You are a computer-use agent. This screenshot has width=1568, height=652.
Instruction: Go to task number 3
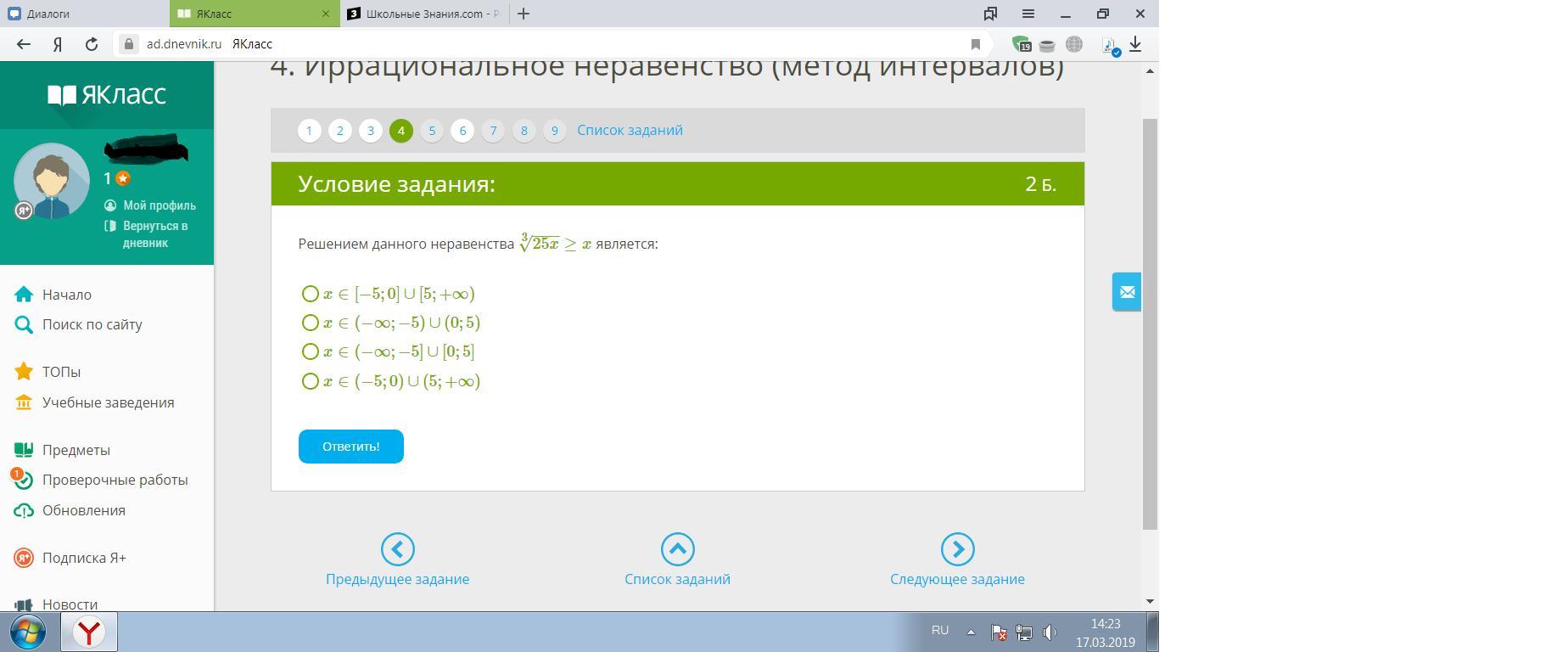click(371, 131)
